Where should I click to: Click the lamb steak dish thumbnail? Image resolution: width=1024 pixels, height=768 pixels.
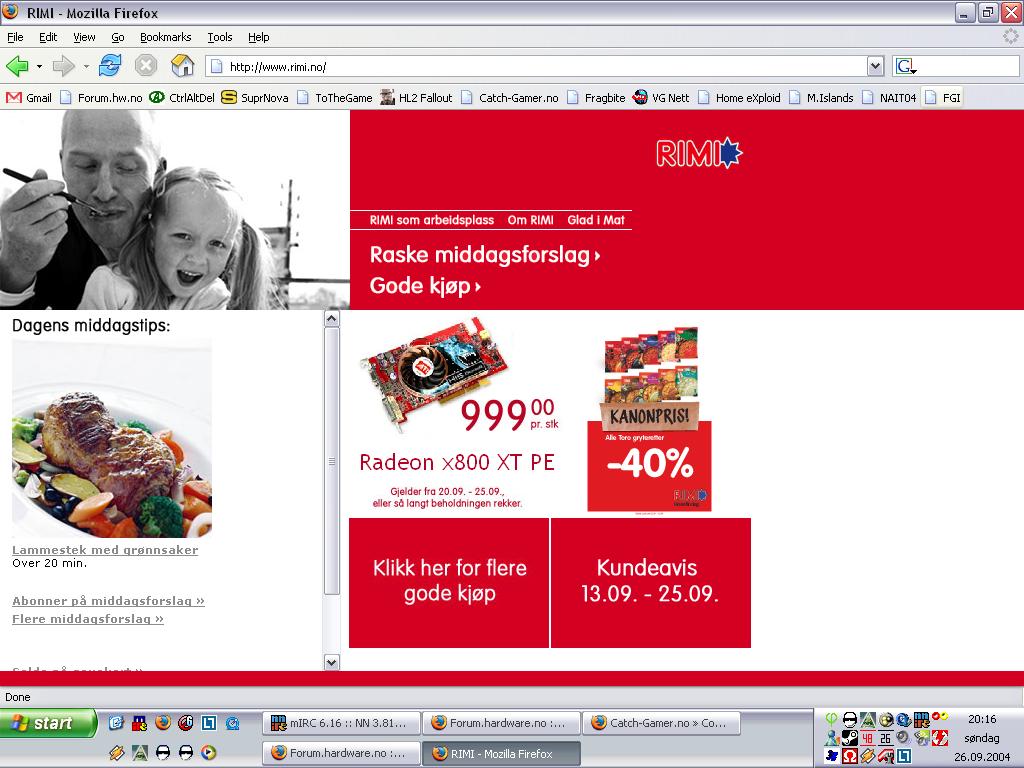[x=112, y=439]
